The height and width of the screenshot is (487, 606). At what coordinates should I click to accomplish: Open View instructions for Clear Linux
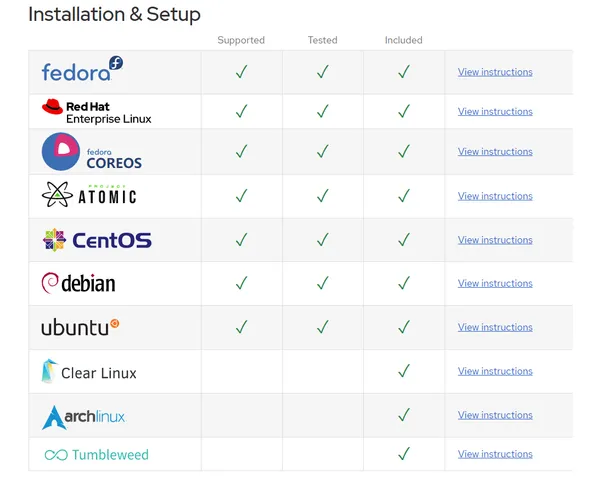tap(495, 371)
